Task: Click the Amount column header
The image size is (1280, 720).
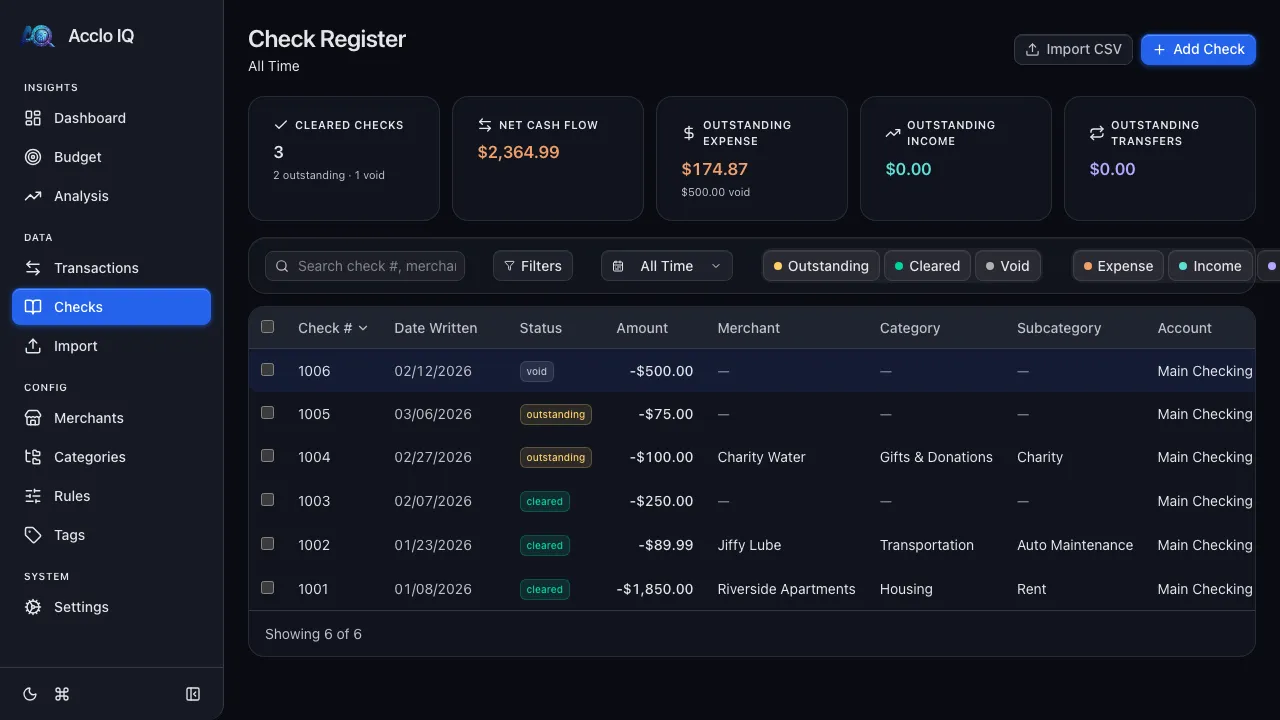Action: tap(642, 328)
